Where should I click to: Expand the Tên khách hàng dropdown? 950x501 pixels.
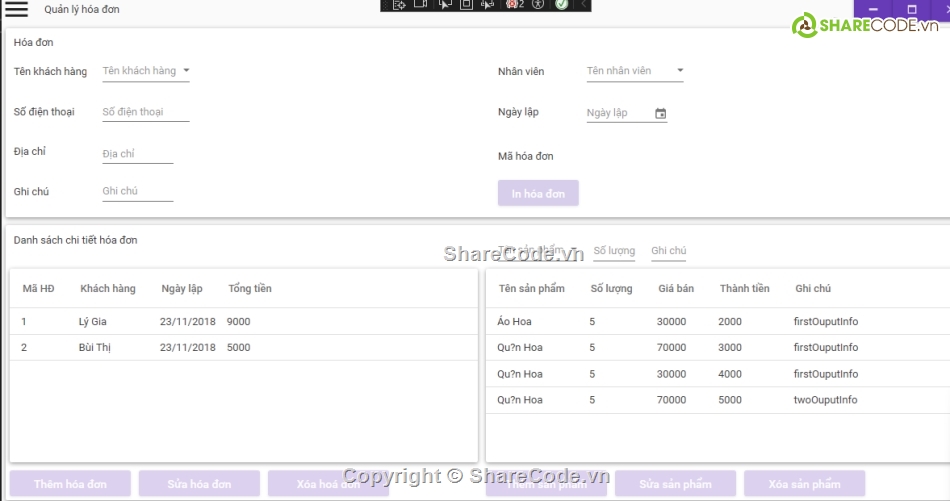pyautogui.click(x=186, y=71)
